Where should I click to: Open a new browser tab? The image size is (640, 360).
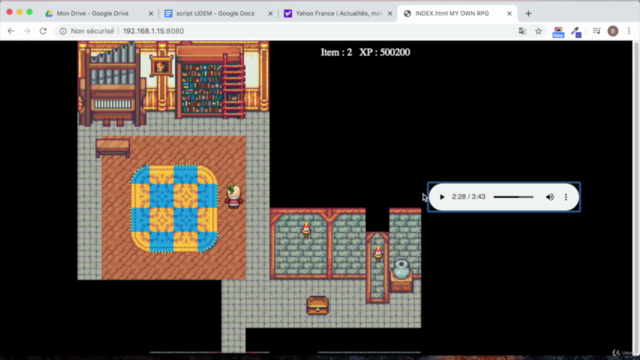click(529, 13)
